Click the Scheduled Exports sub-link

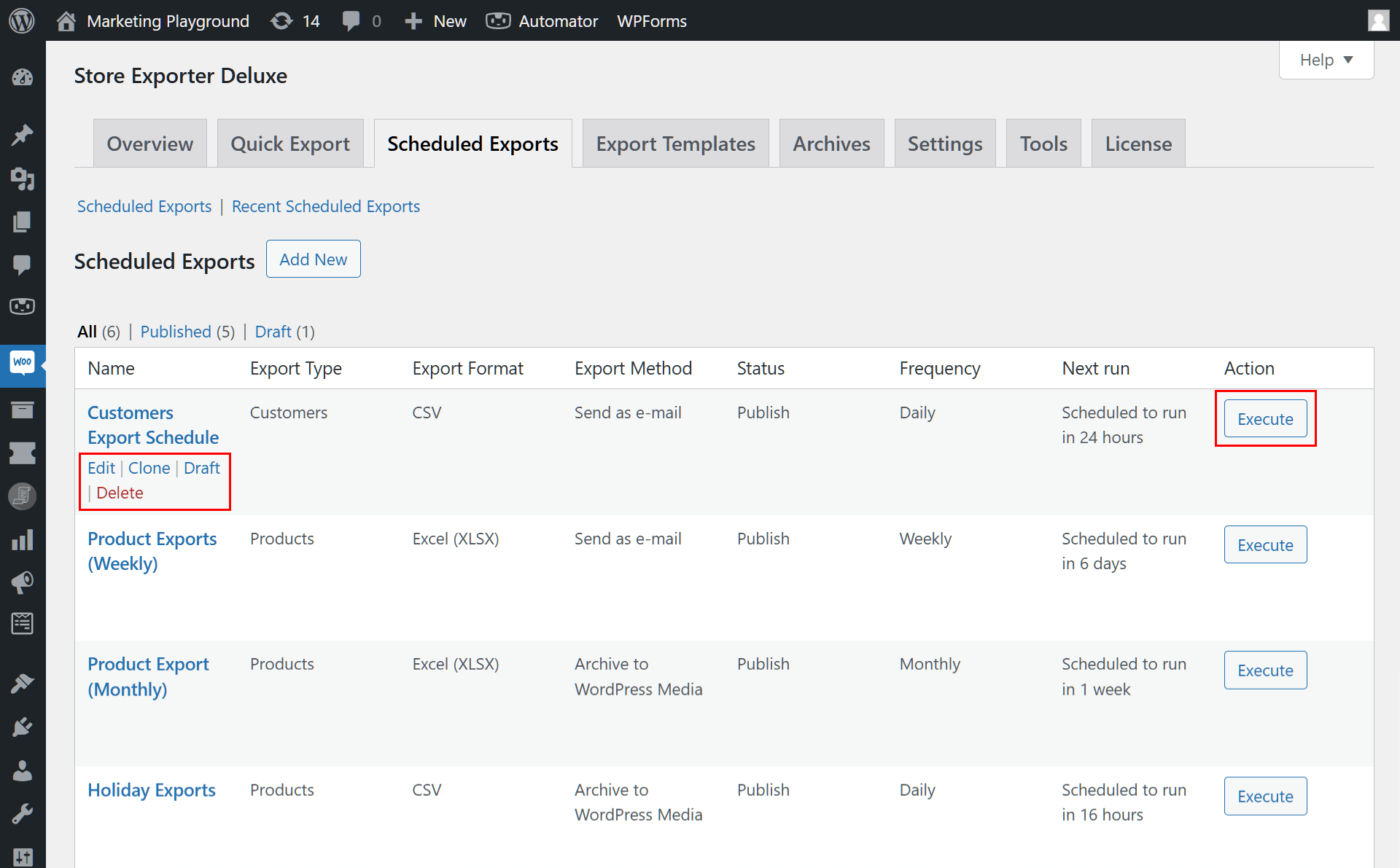pos(144,206)
